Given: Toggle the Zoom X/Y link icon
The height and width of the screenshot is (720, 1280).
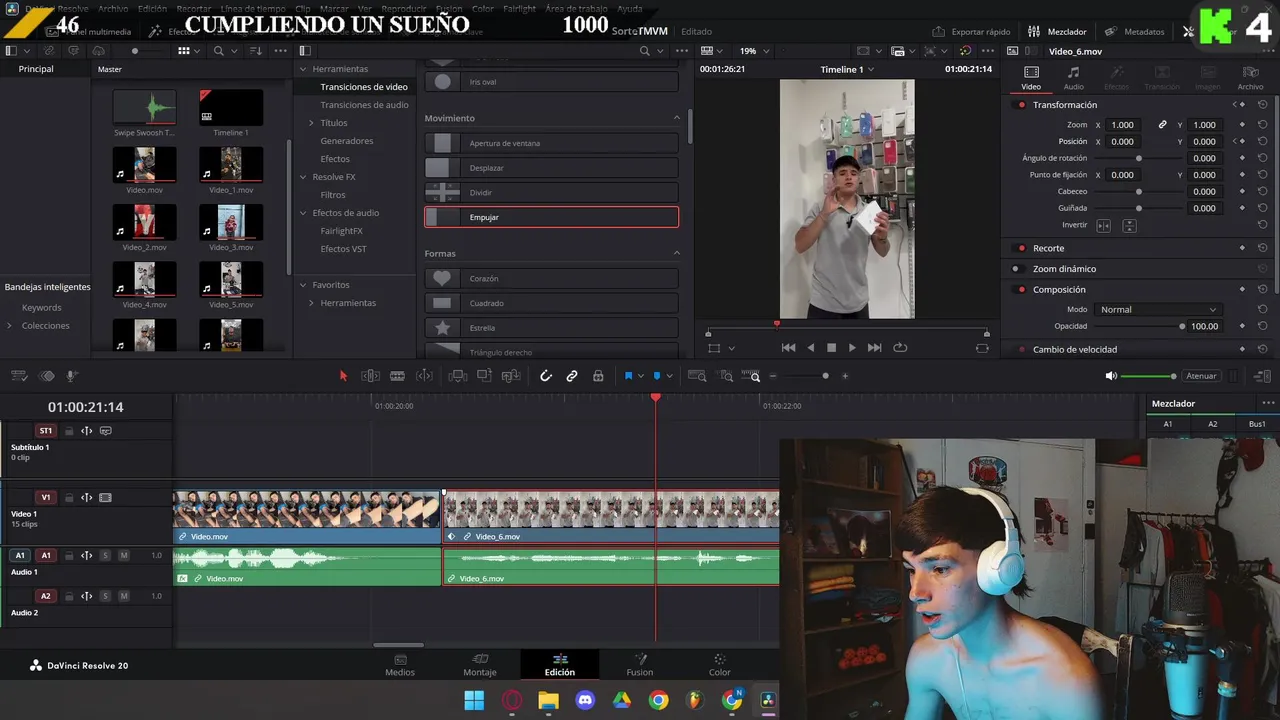Looking at the screenshot, I should click(x=1162, y=125).
